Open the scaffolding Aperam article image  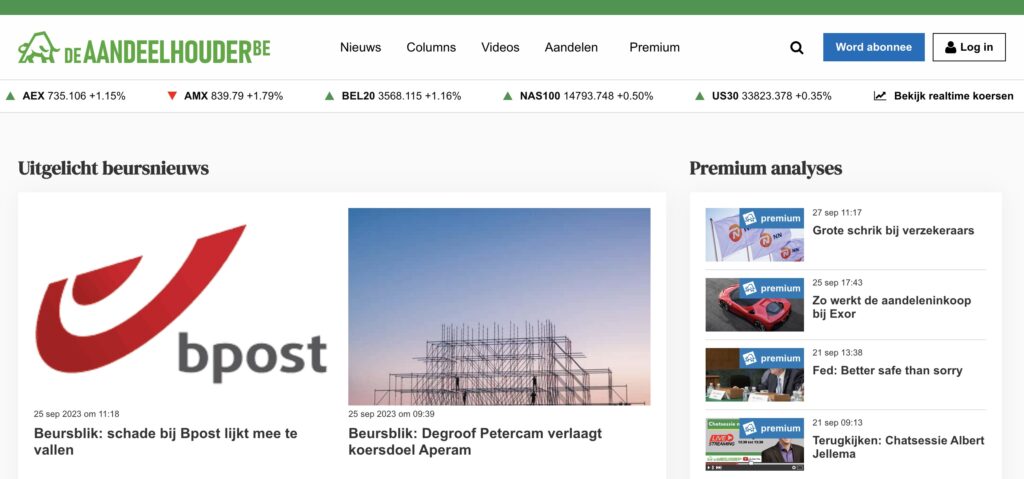(499, 306)
